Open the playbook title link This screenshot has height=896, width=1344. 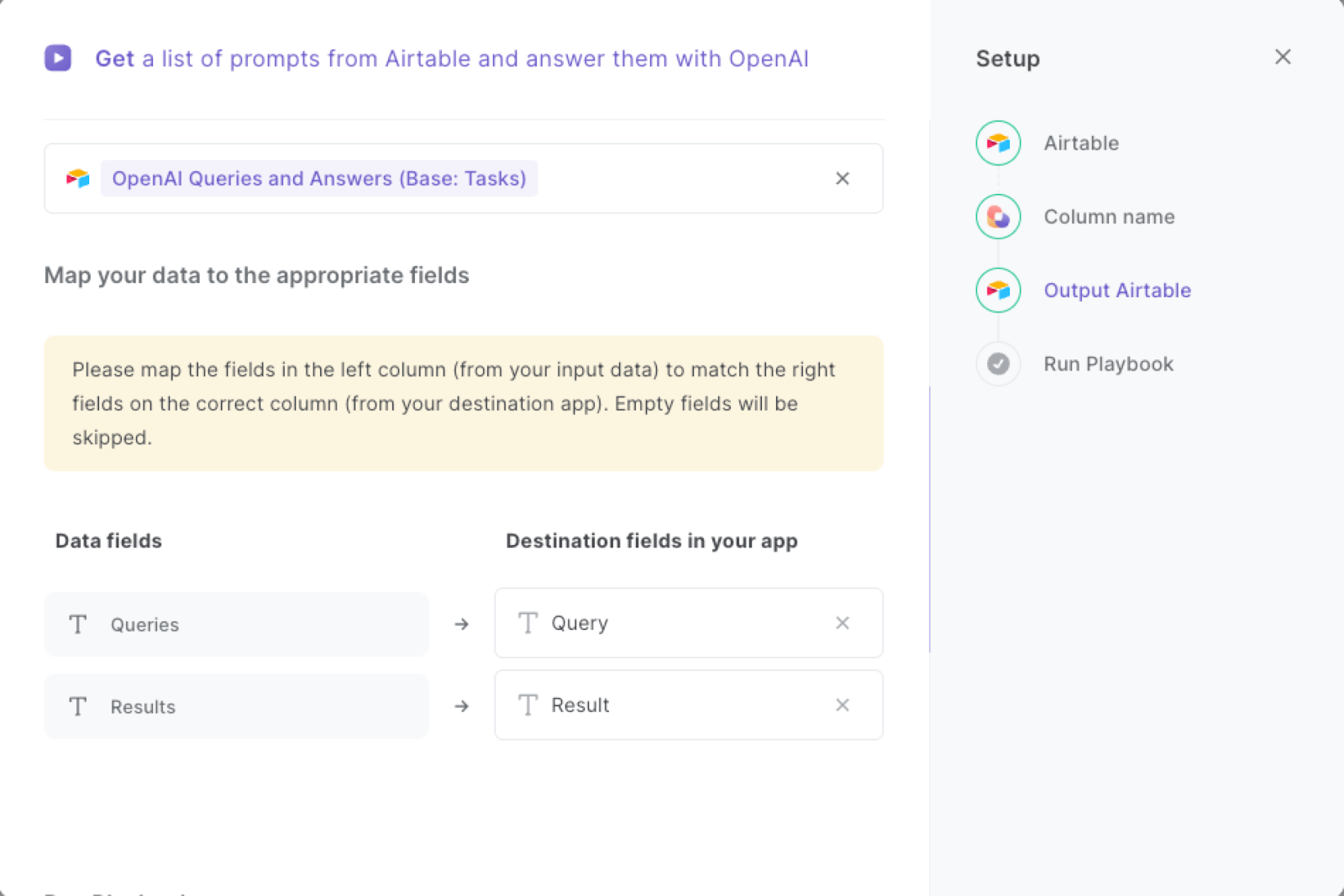[452, 58]
